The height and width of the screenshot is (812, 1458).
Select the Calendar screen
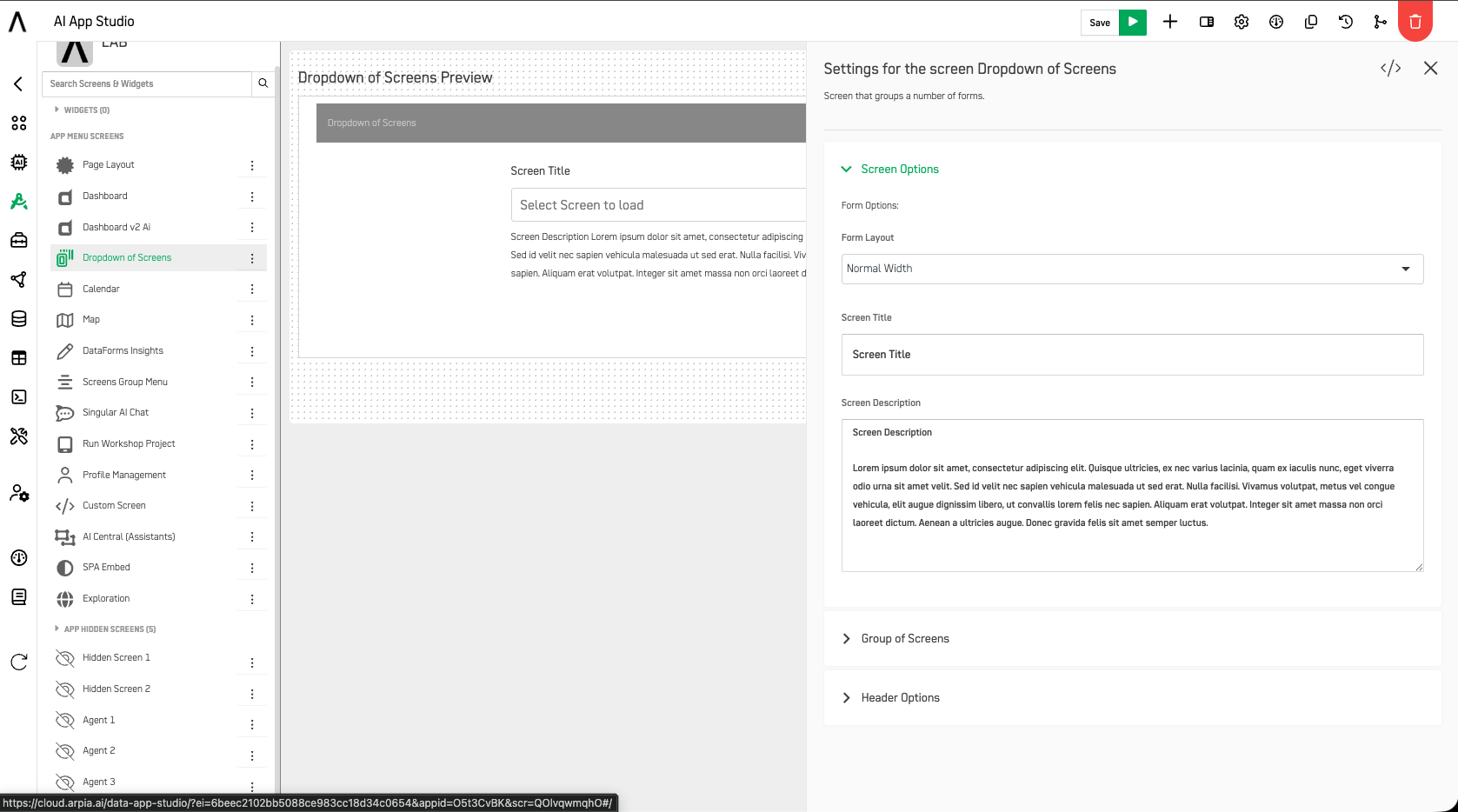(101, 290)
